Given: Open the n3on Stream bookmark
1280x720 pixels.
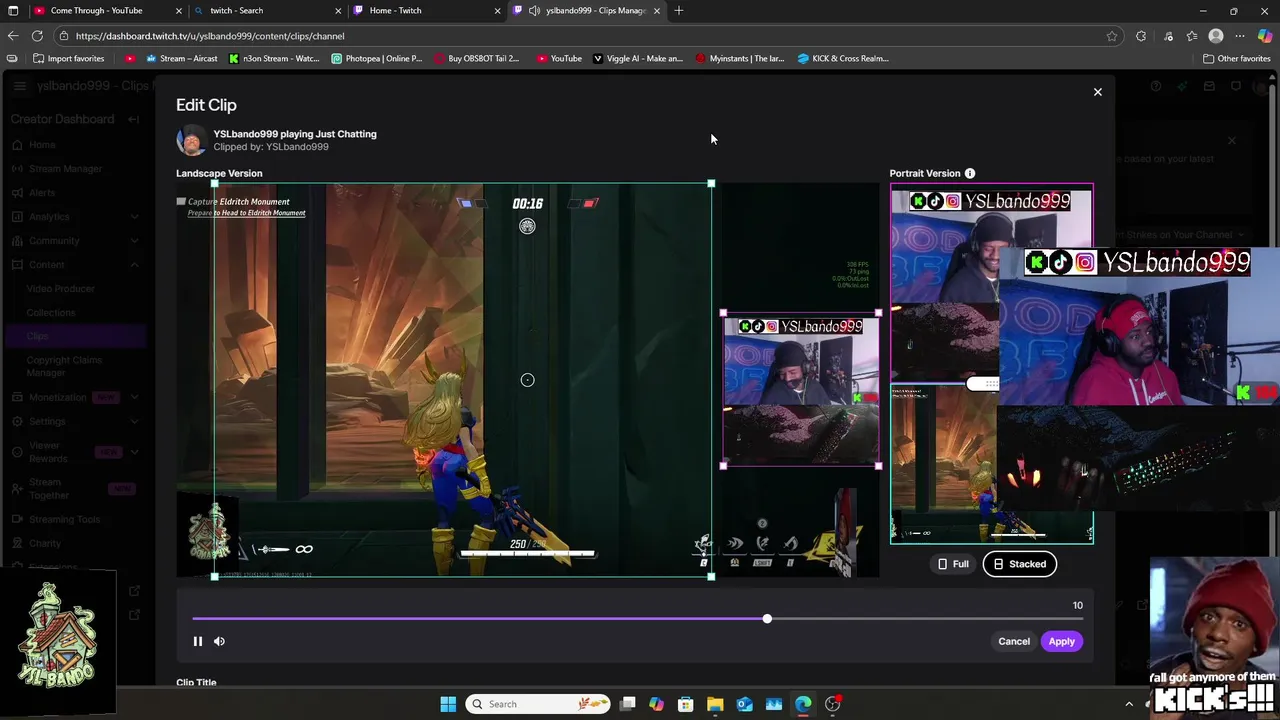Looking at the screenshot, I should coord(274,58).
